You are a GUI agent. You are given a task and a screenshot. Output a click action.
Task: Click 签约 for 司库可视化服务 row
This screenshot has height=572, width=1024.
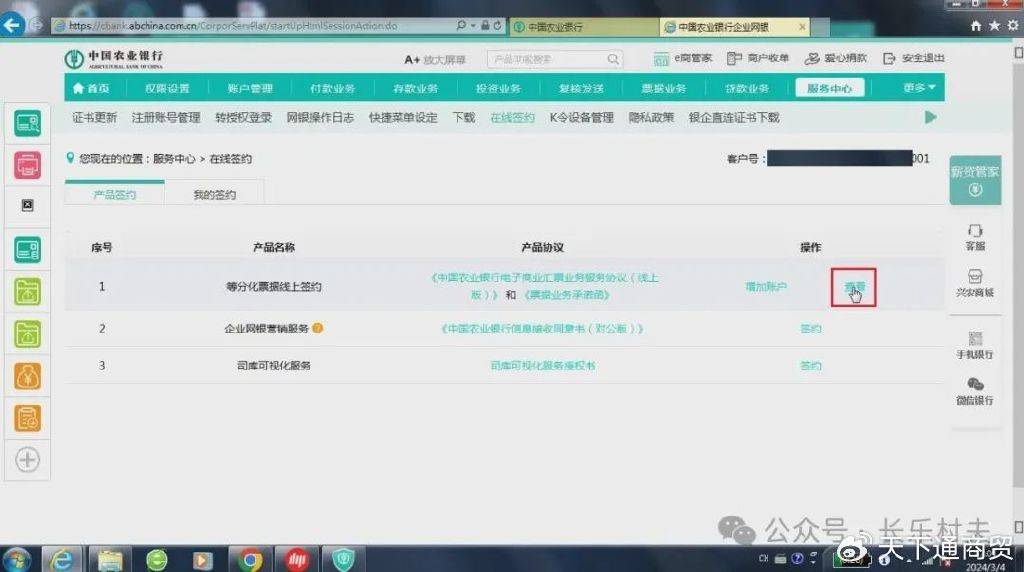(x=810, y=366)
